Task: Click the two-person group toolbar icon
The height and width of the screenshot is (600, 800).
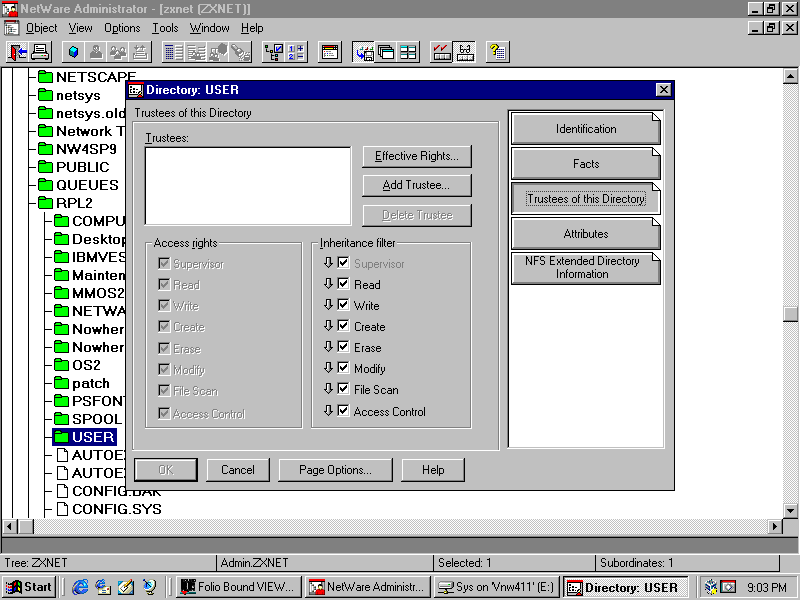Action: [118, 52]
